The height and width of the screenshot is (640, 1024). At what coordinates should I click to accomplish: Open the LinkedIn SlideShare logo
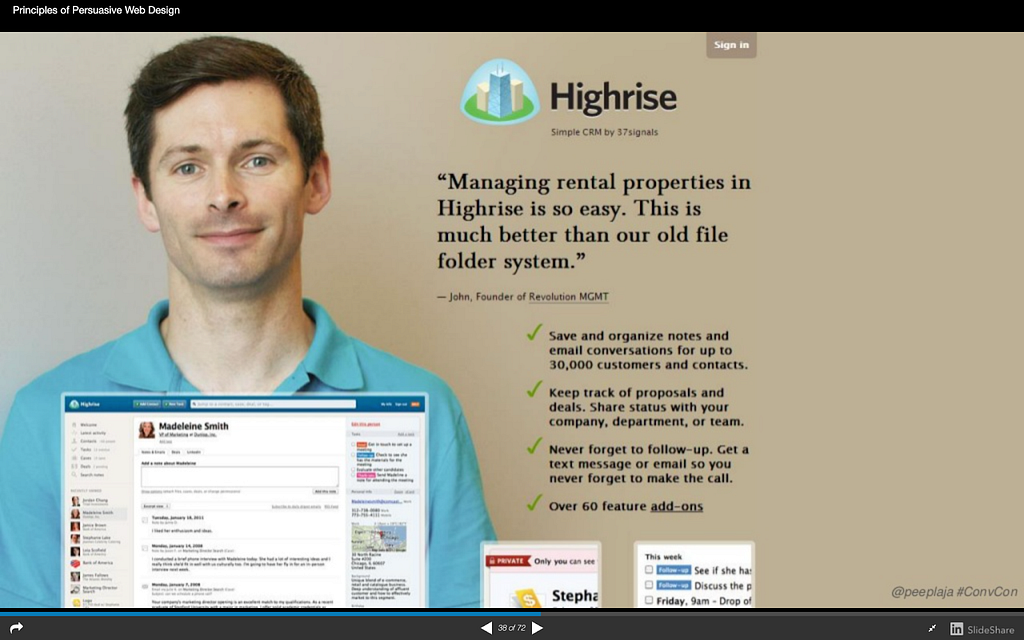tap(982, 629)
